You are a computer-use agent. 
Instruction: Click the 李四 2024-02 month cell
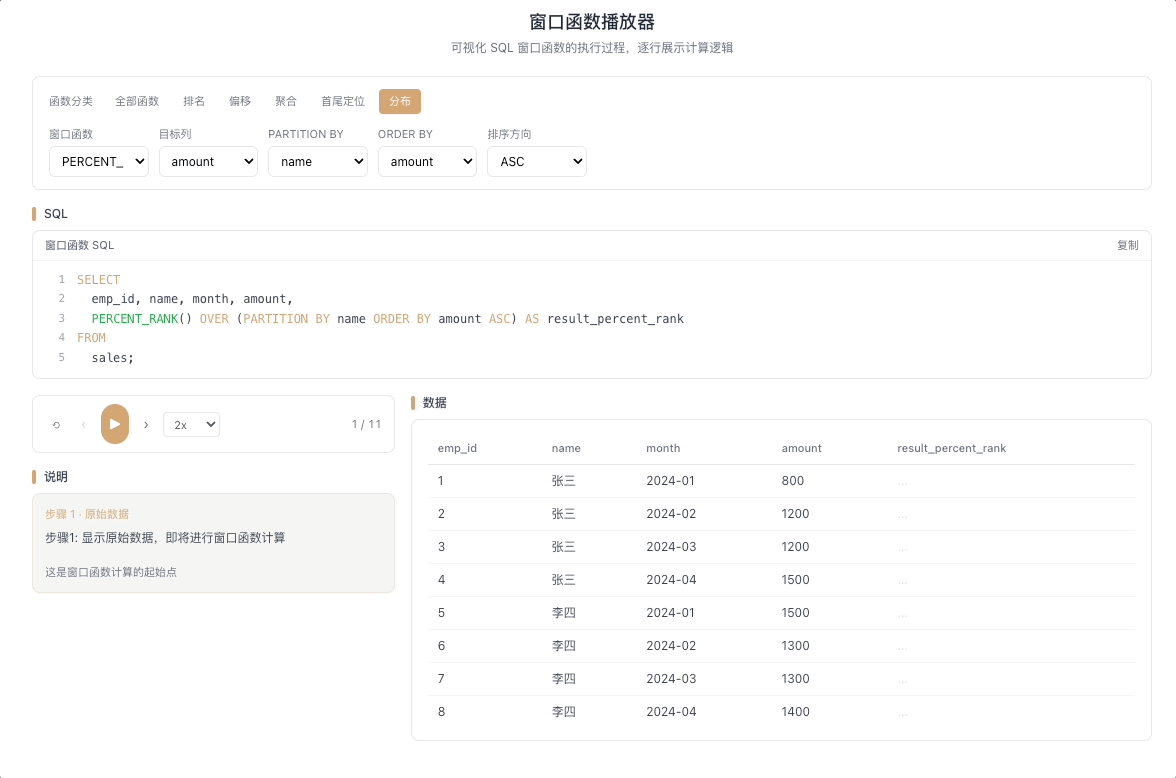[671, 646]
